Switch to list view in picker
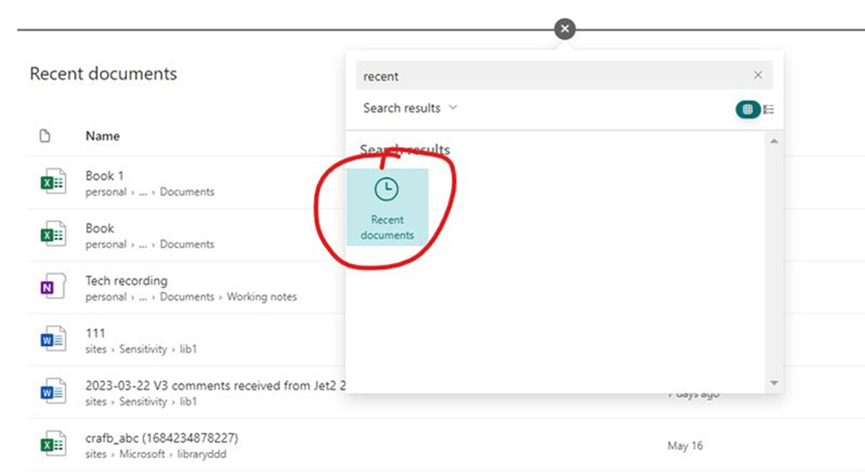The width and height of the screenshot is (865, 473). [768, 109]
